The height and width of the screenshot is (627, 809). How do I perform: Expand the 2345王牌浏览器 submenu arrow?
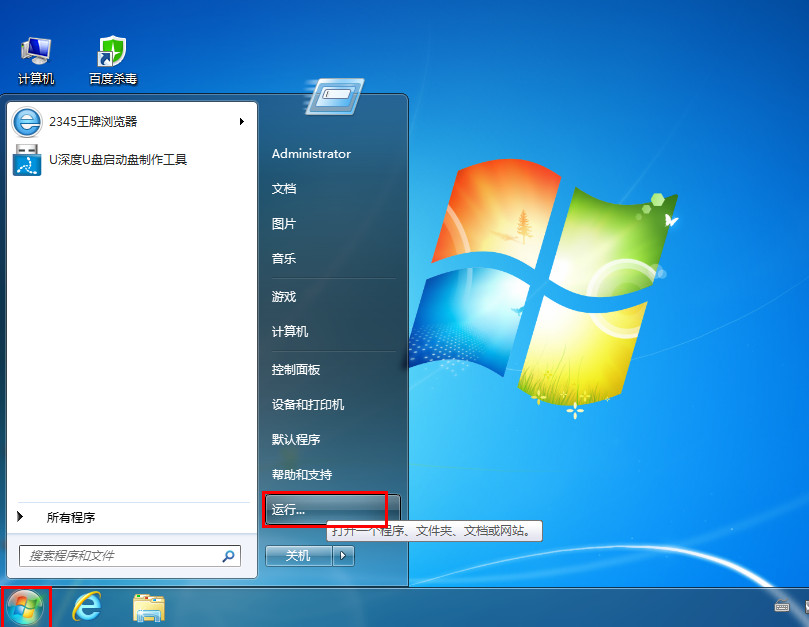click(x=241, y=122)
